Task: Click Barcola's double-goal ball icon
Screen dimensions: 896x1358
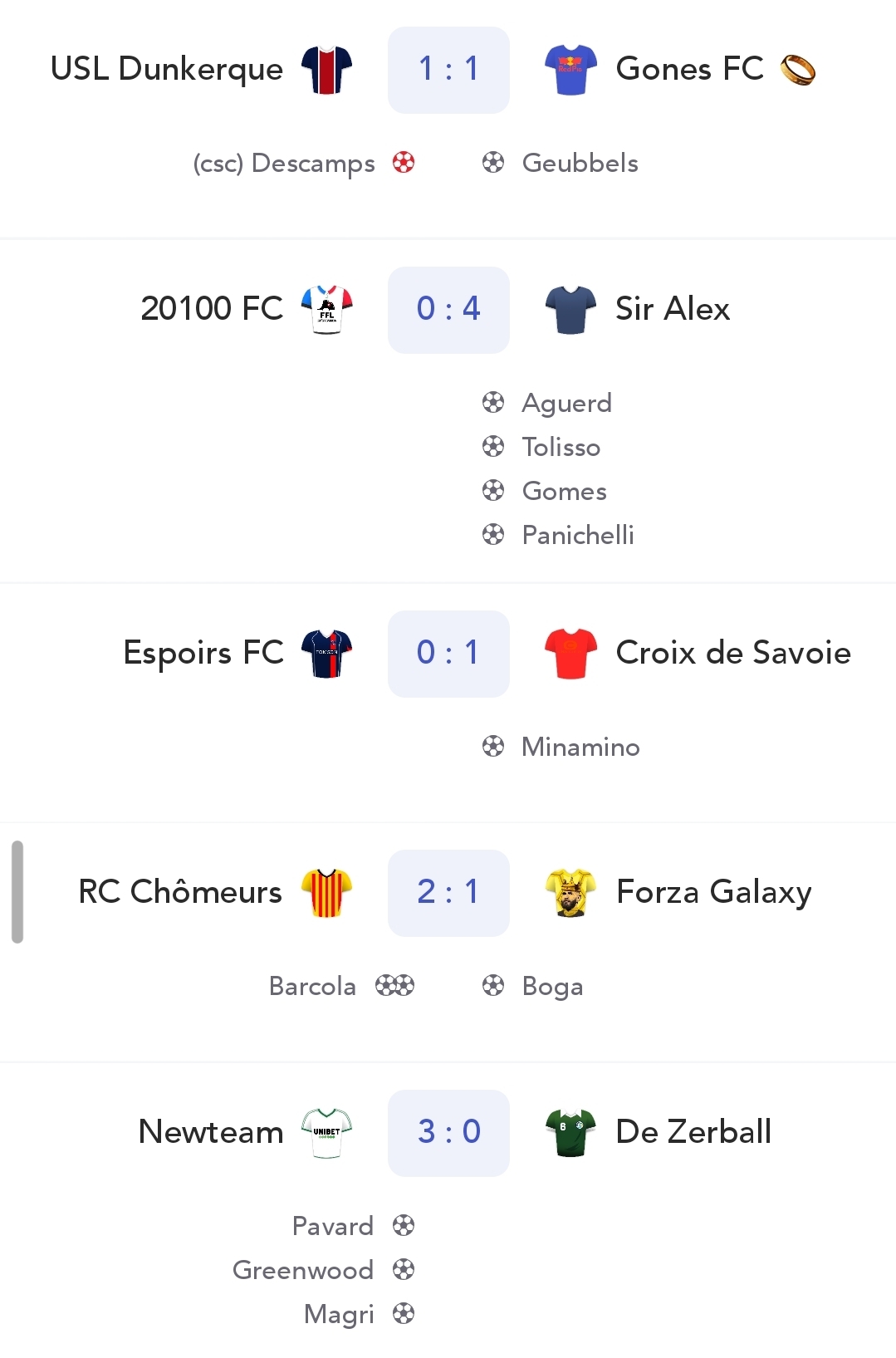Action: click(394, 986)
